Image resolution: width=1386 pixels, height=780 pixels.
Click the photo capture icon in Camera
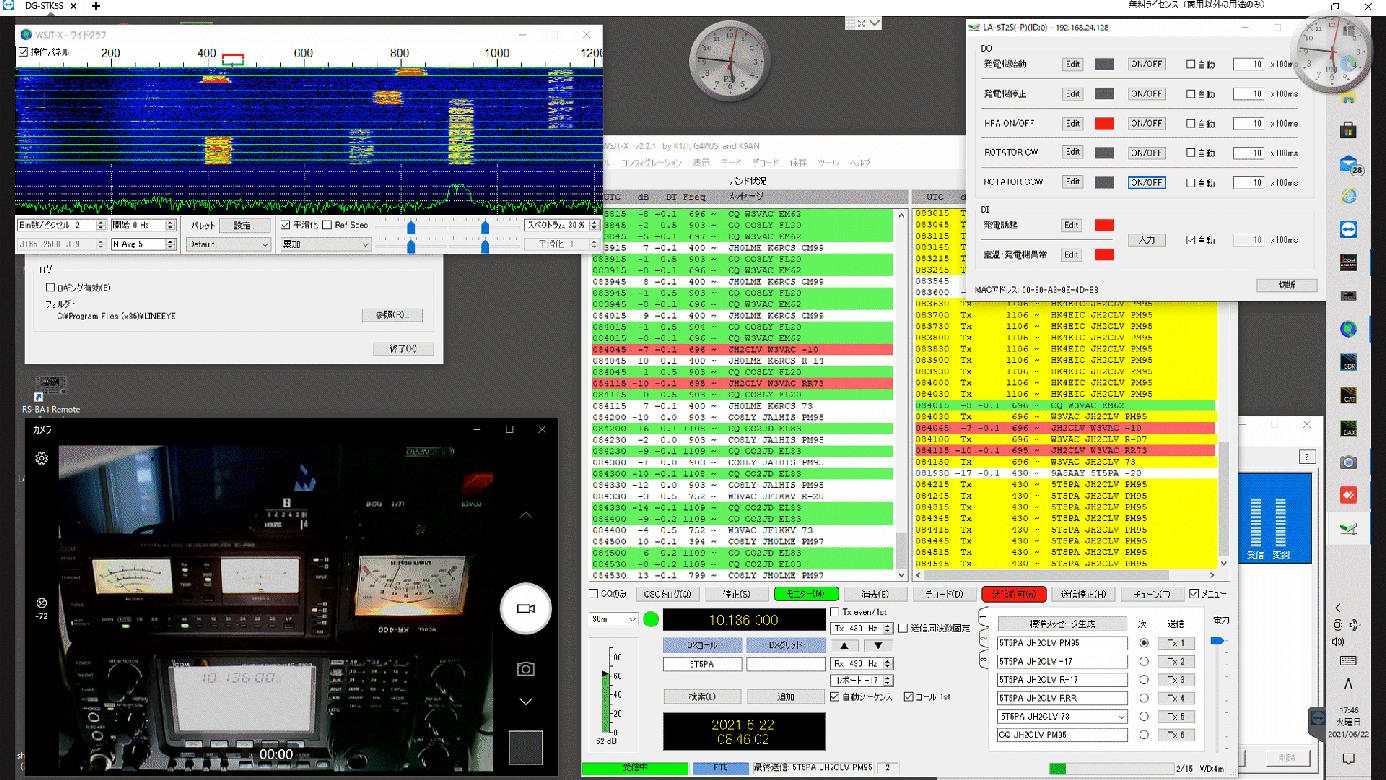coord(525,669)
